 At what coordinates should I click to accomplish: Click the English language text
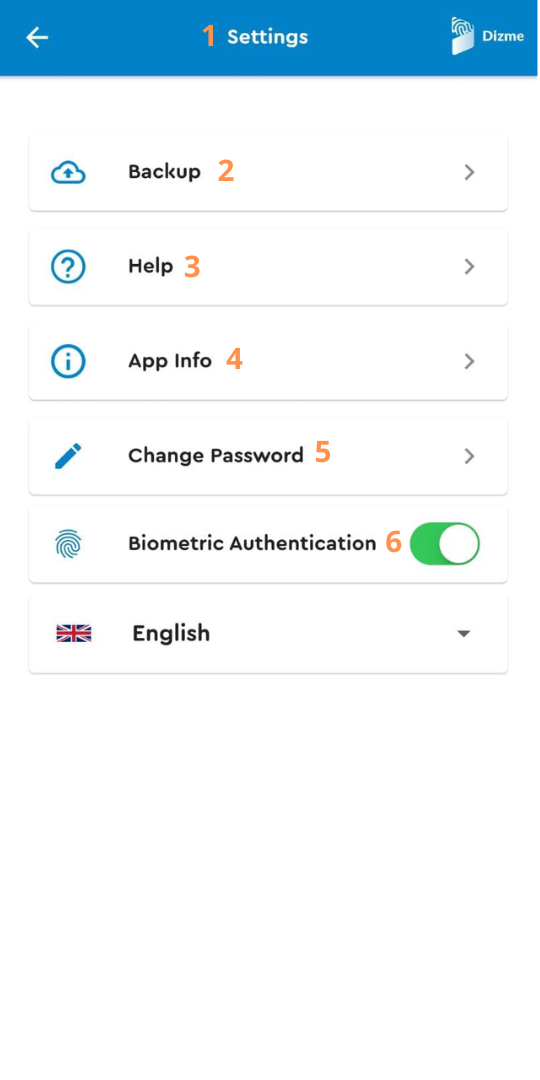tap(171, 634)
